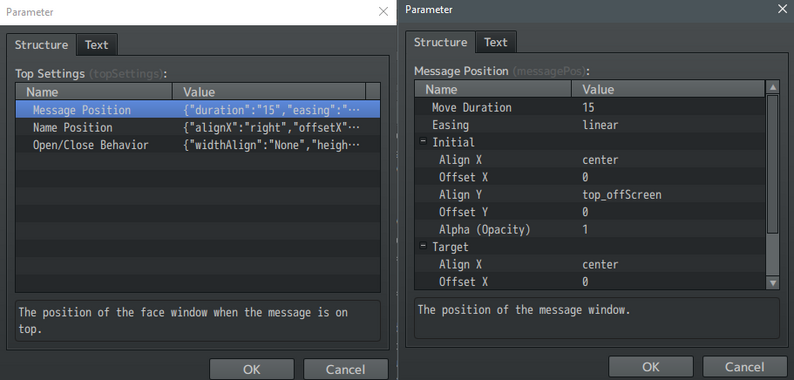Select the Move Duration row

[590, 107]
